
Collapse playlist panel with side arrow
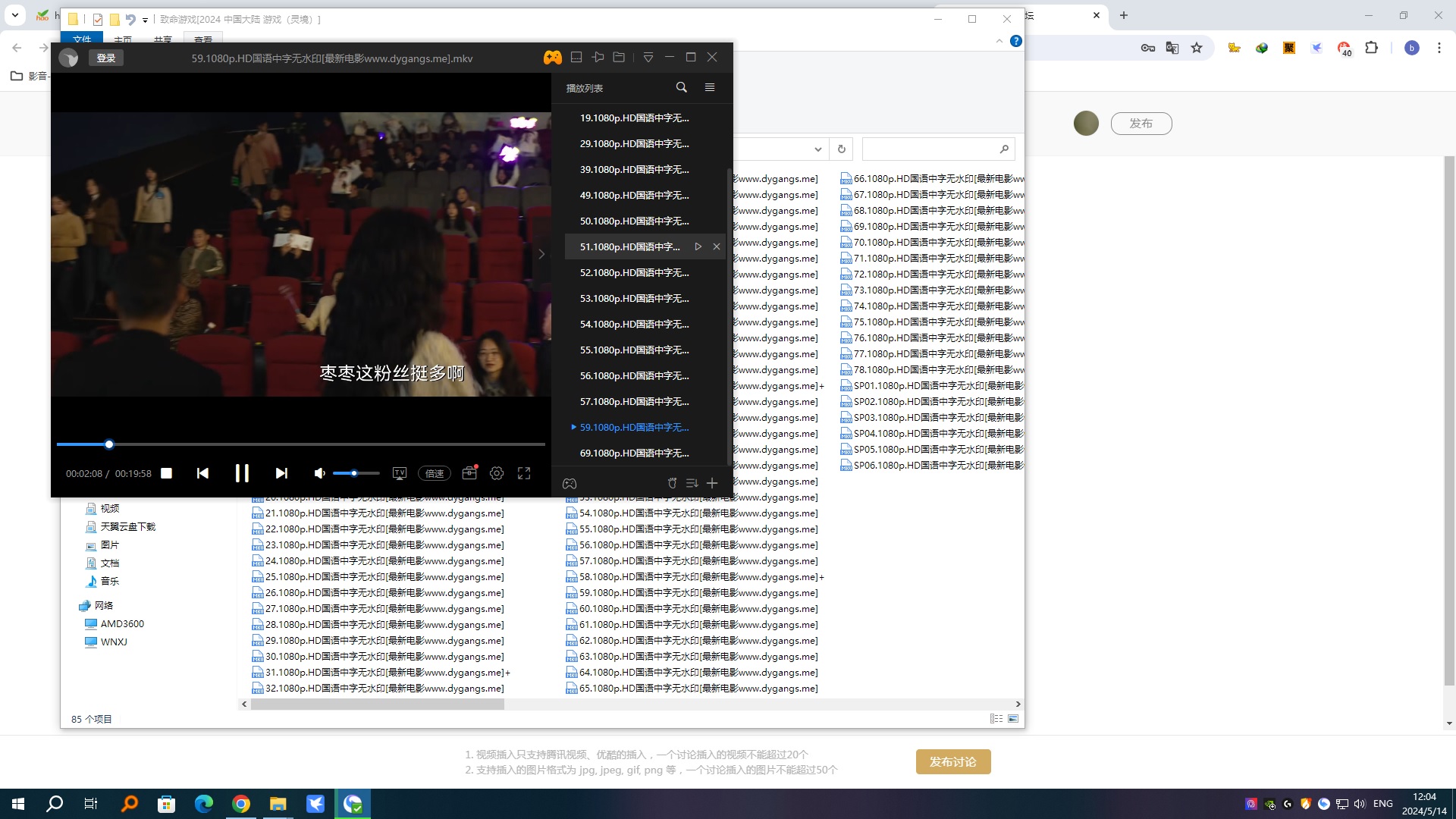(x=541, y=254)
